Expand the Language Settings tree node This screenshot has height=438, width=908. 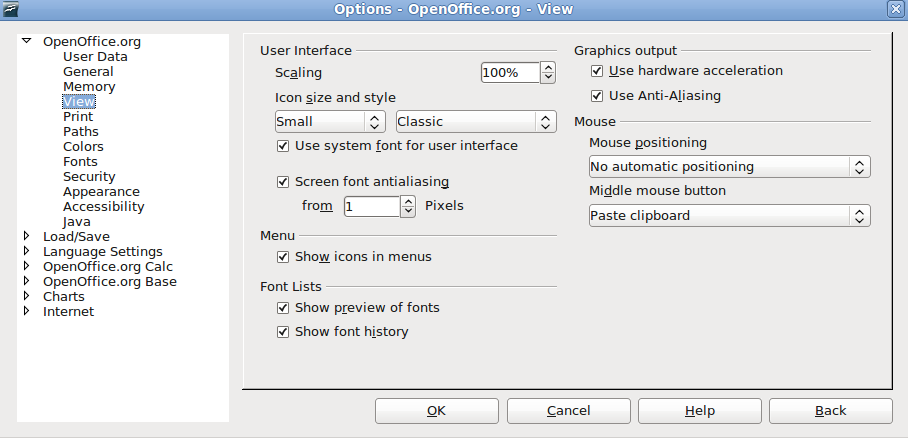[26, 251]
